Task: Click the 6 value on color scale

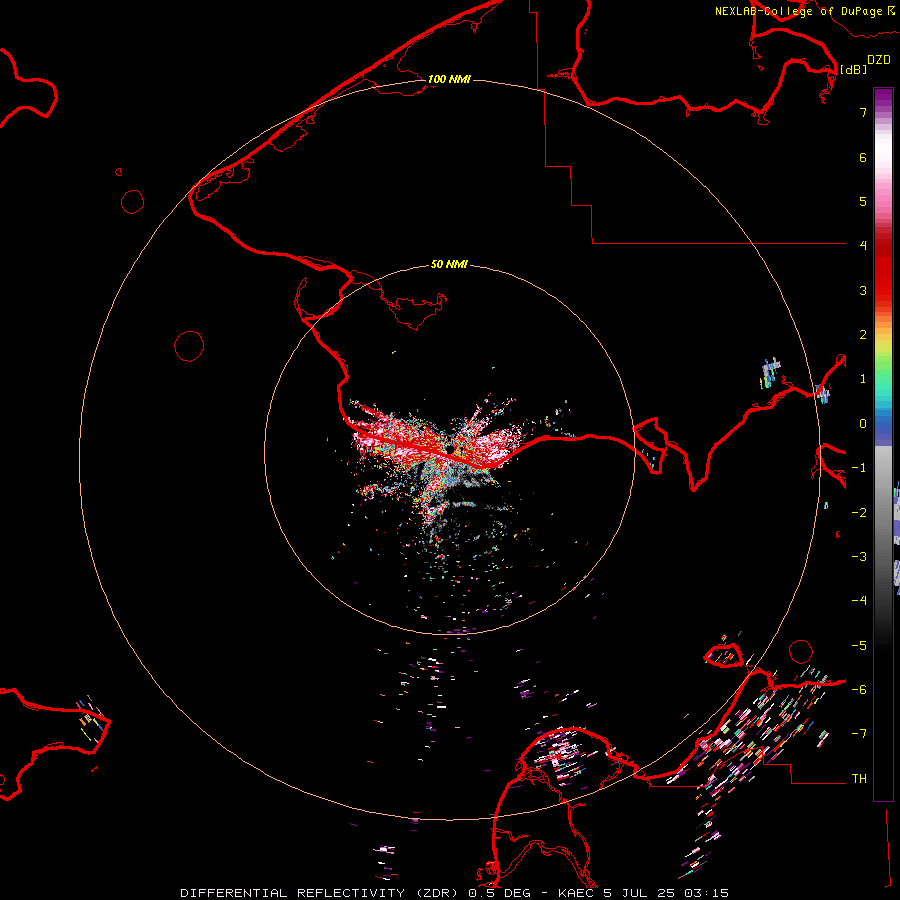Action: (x=863, y=157)
